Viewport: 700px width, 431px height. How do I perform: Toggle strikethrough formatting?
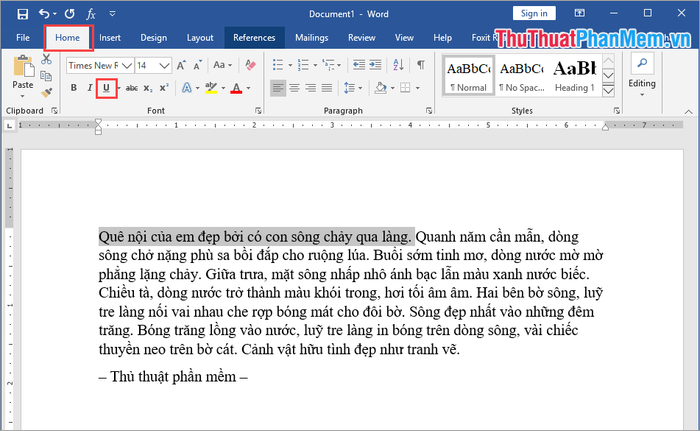point(131,88)
